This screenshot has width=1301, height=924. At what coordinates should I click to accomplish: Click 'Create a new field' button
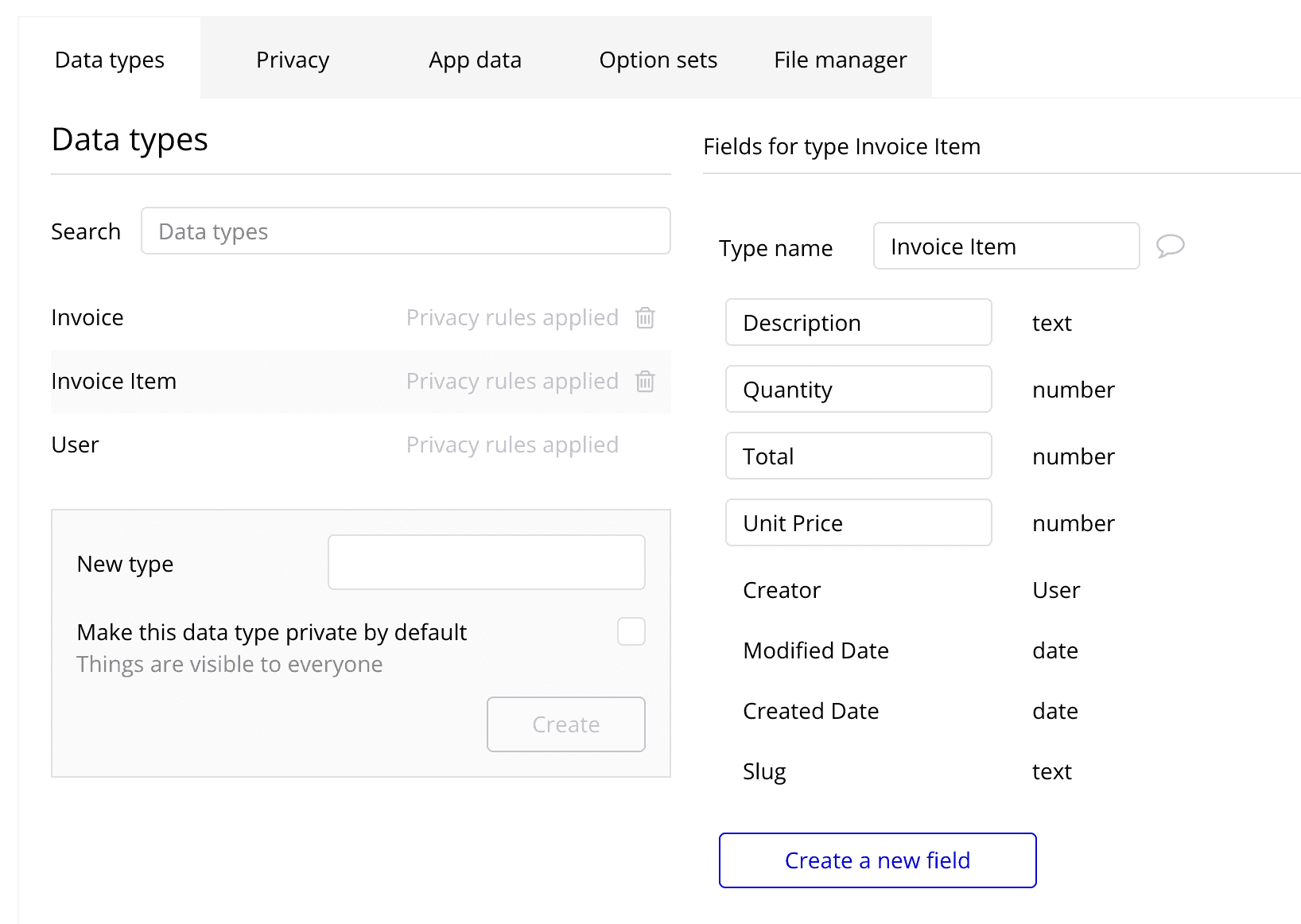tap(877, 860)
